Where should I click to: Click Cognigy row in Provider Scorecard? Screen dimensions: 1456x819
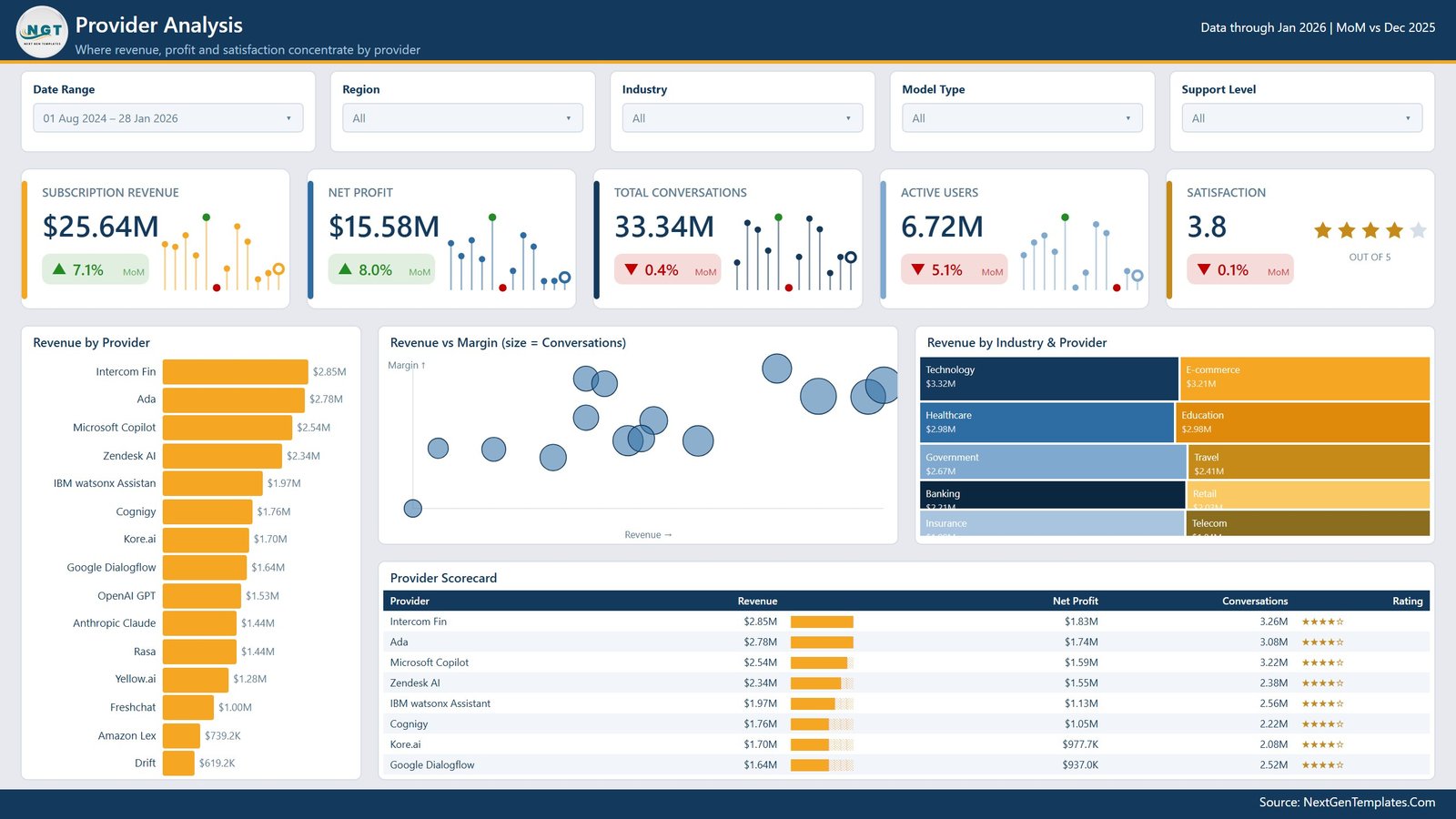pos(906,724)
